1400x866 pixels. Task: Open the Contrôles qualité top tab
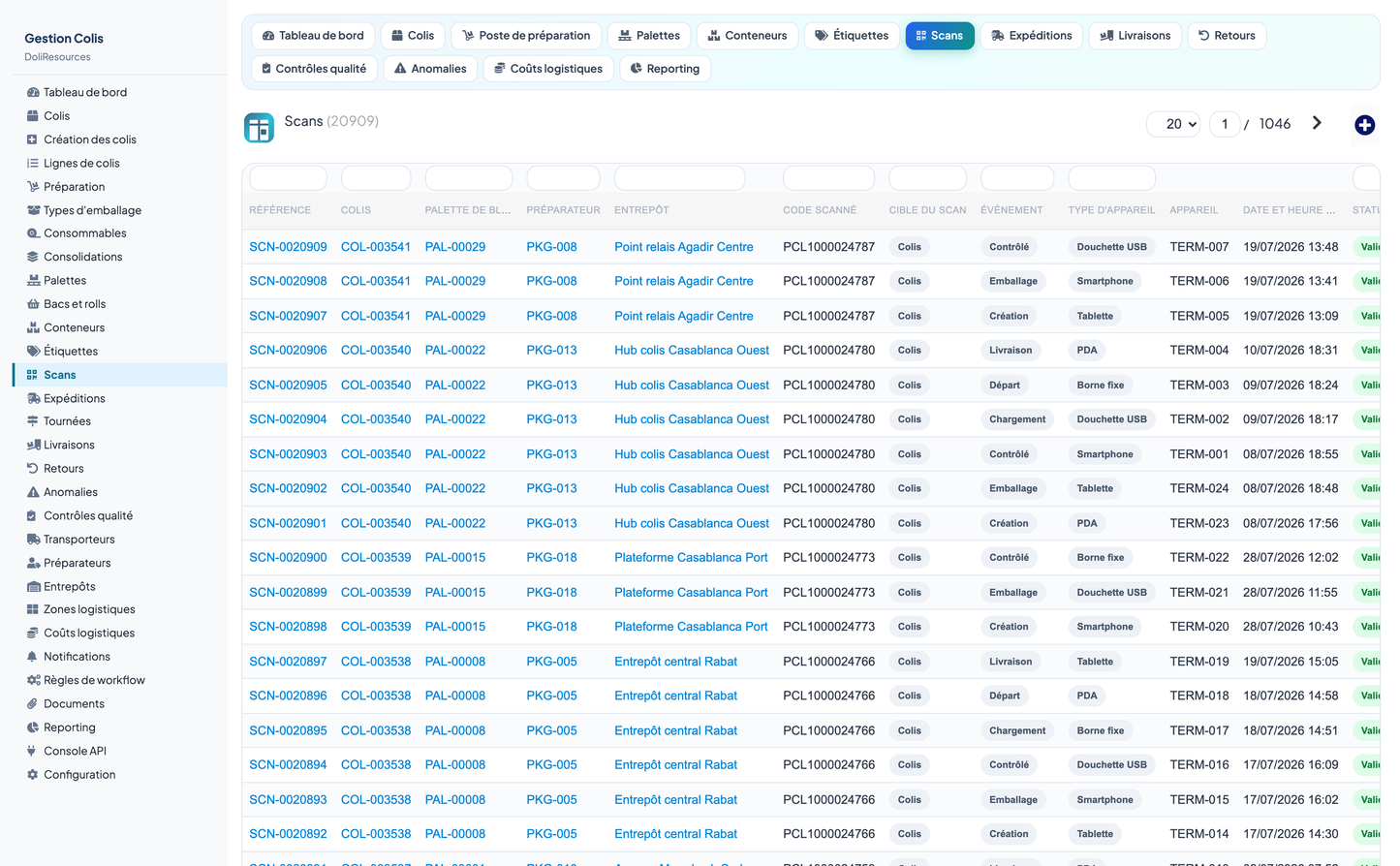pos(314,69)
